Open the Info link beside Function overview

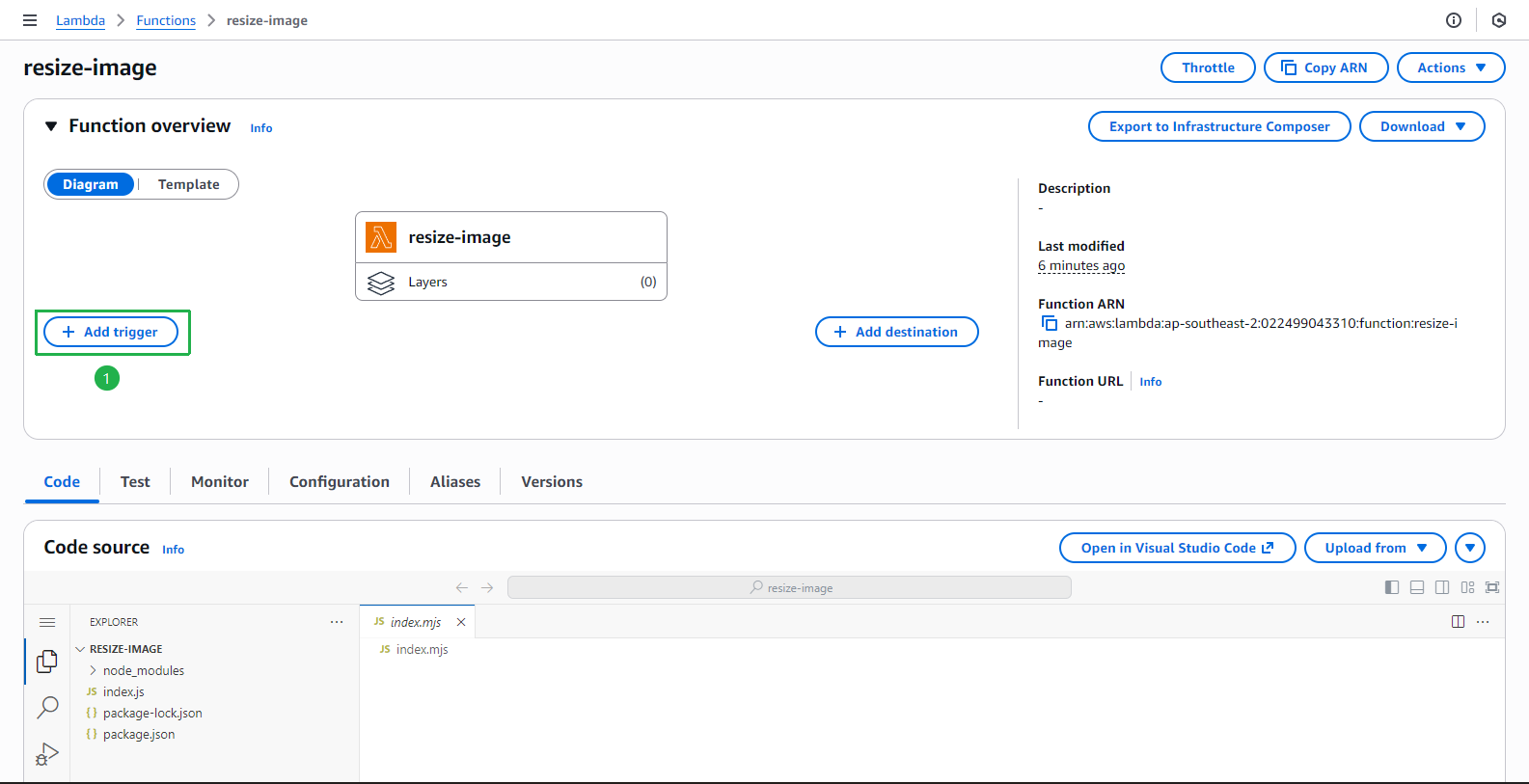(261, 128)
